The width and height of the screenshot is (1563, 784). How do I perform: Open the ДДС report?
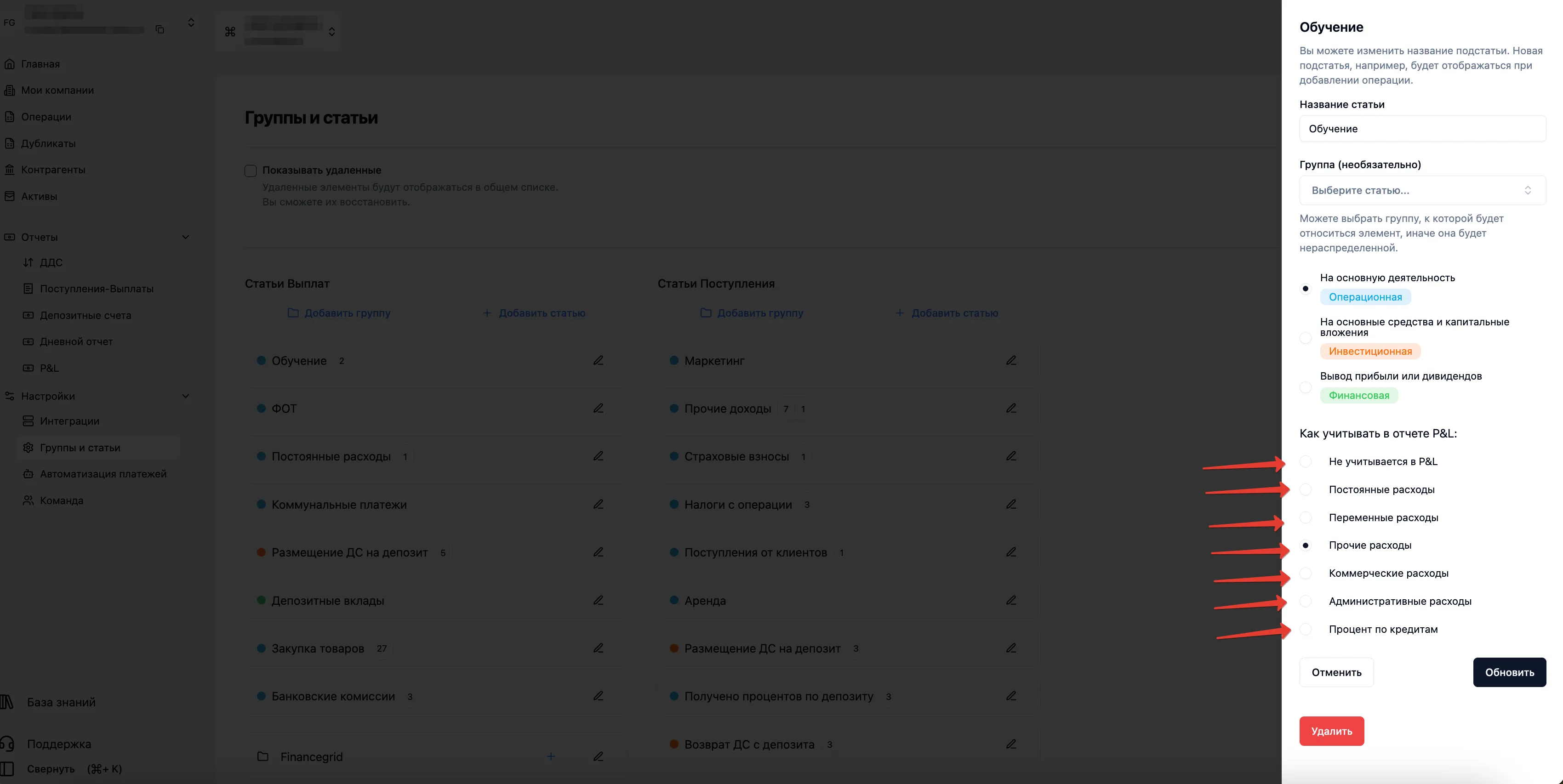click(51, 262)
